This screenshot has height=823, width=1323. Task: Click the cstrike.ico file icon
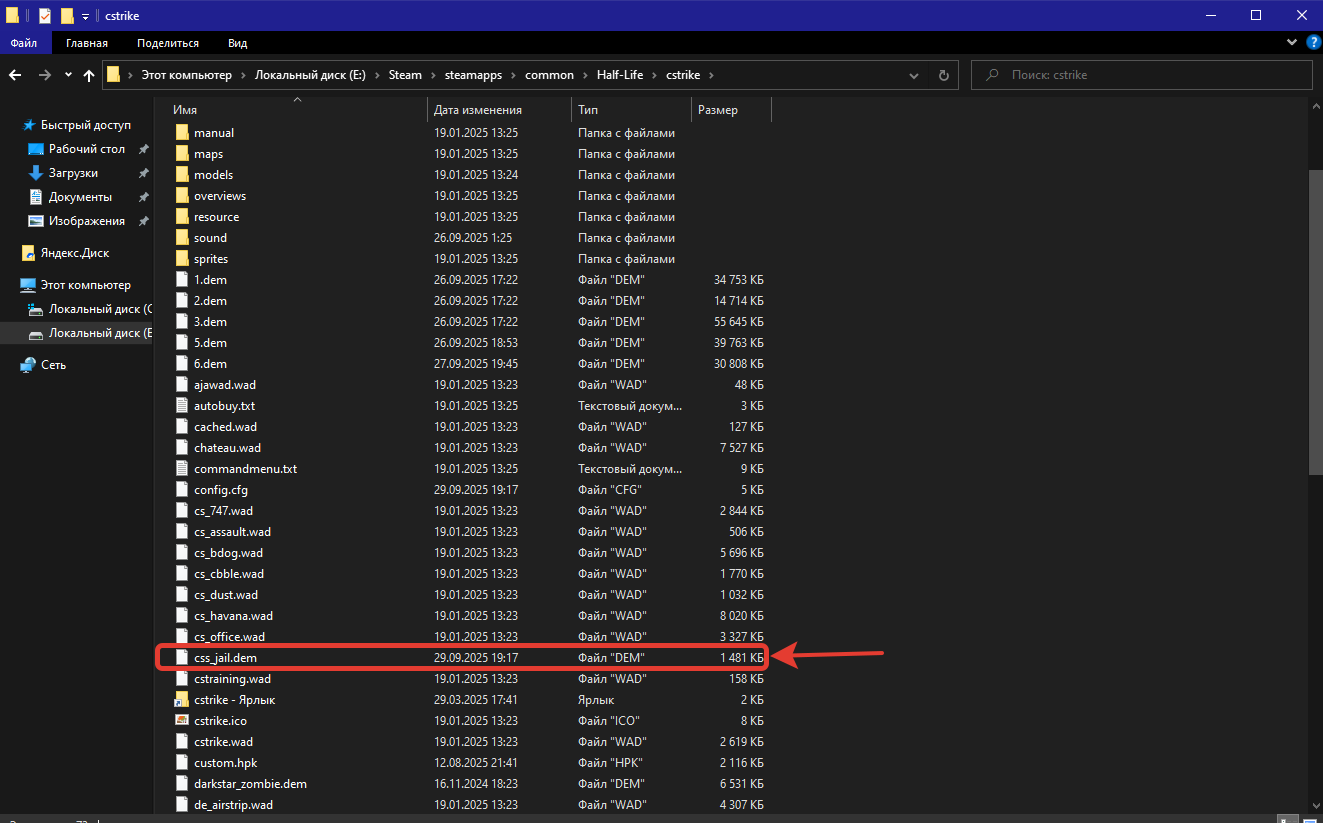181,721
